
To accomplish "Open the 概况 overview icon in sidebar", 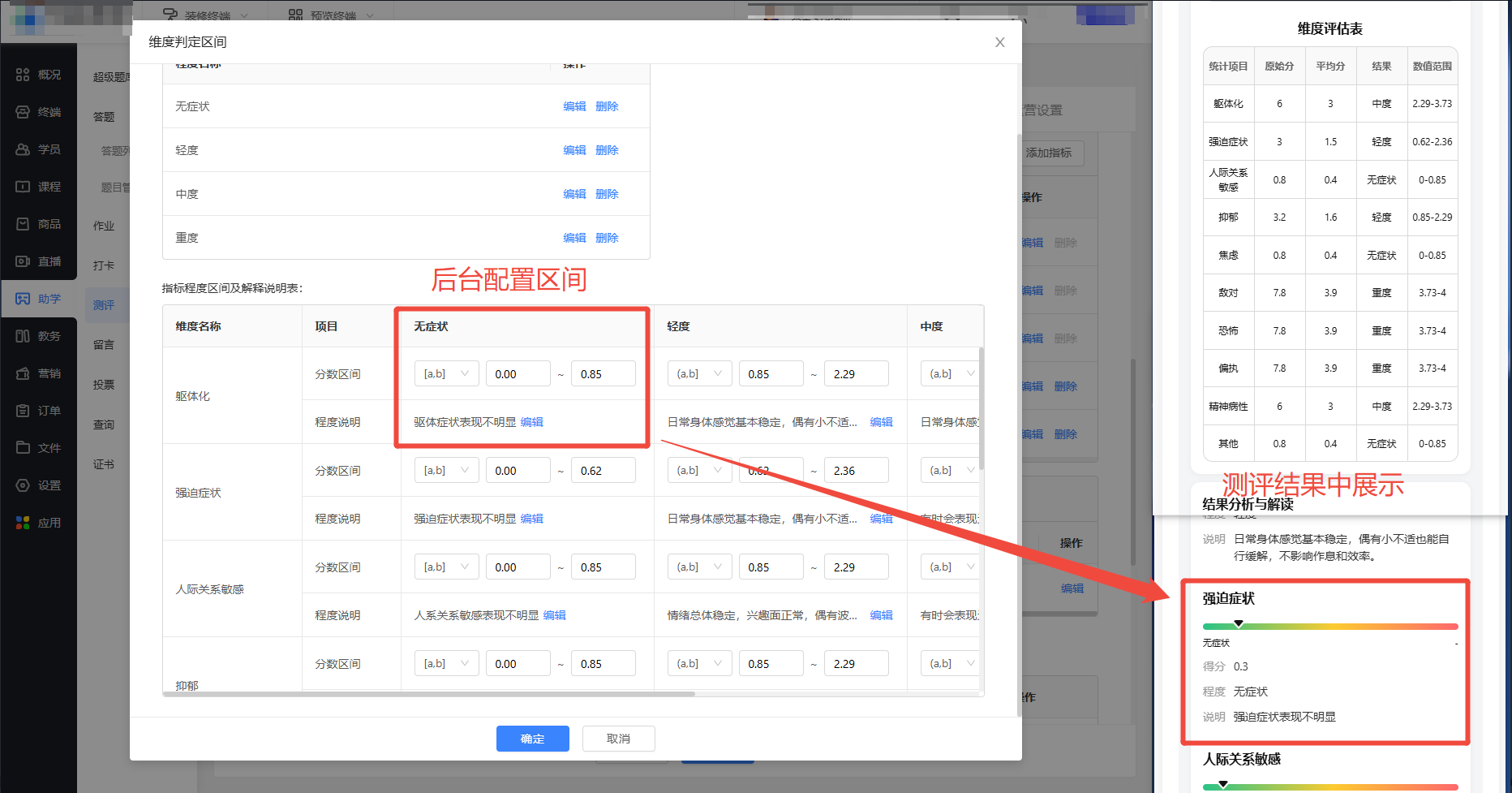I will point(23,75).
